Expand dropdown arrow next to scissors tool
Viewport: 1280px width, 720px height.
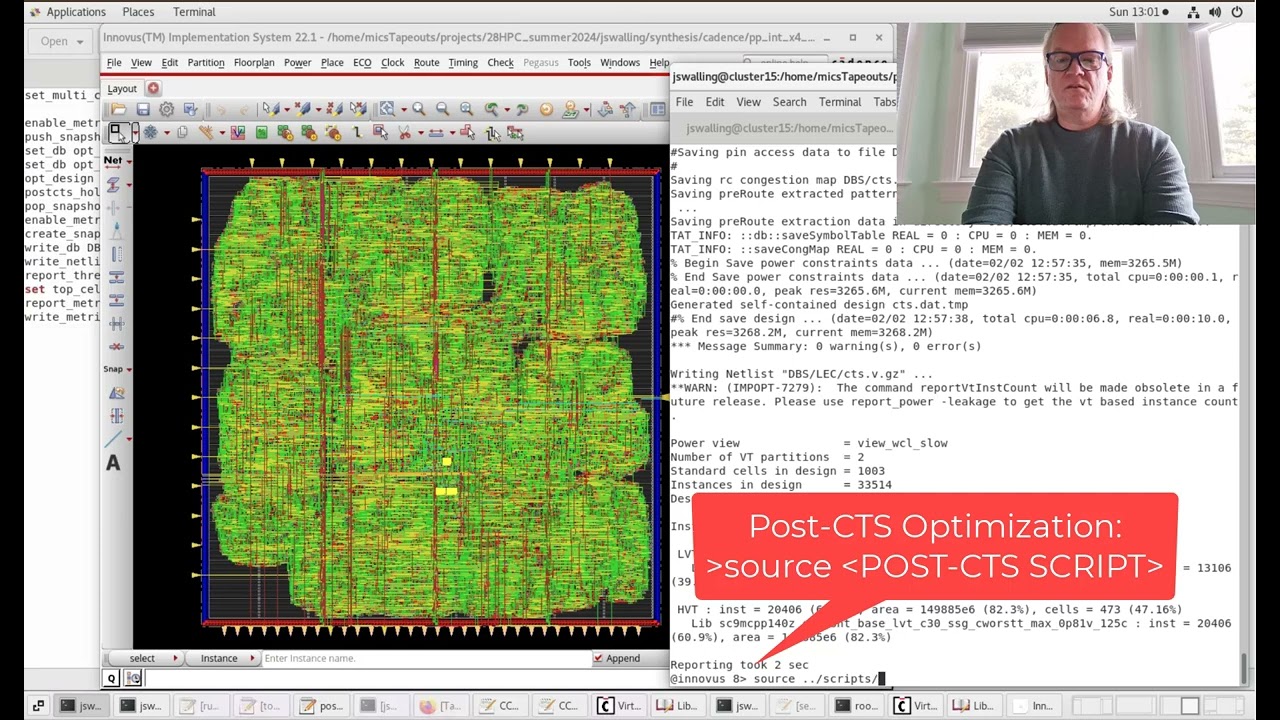[420, 132]
